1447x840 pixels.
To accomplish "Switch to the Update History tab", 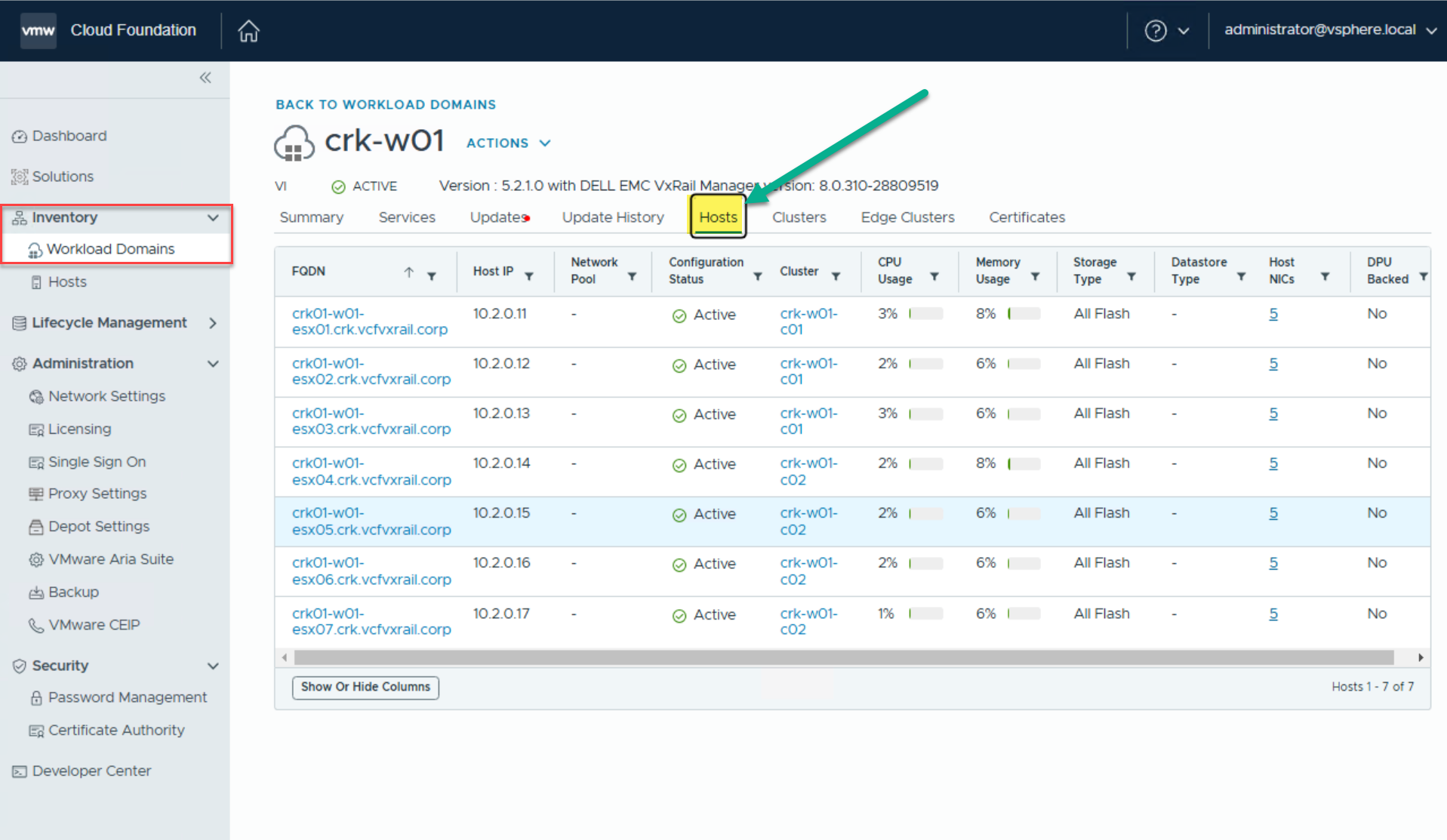I will [612, 217].
